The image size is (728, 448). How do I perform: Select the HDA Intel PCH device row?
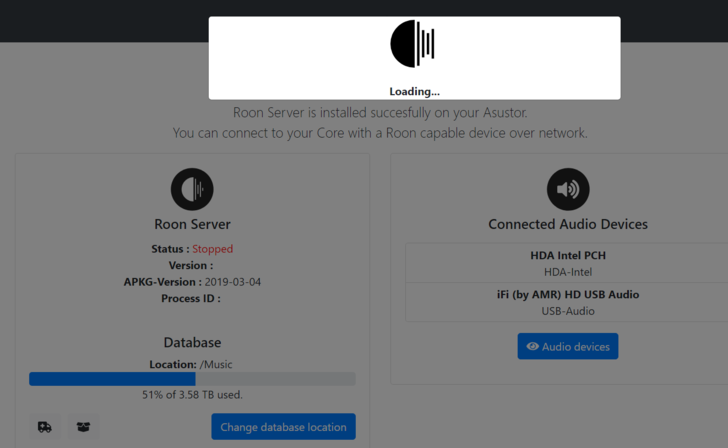point(567,263)
